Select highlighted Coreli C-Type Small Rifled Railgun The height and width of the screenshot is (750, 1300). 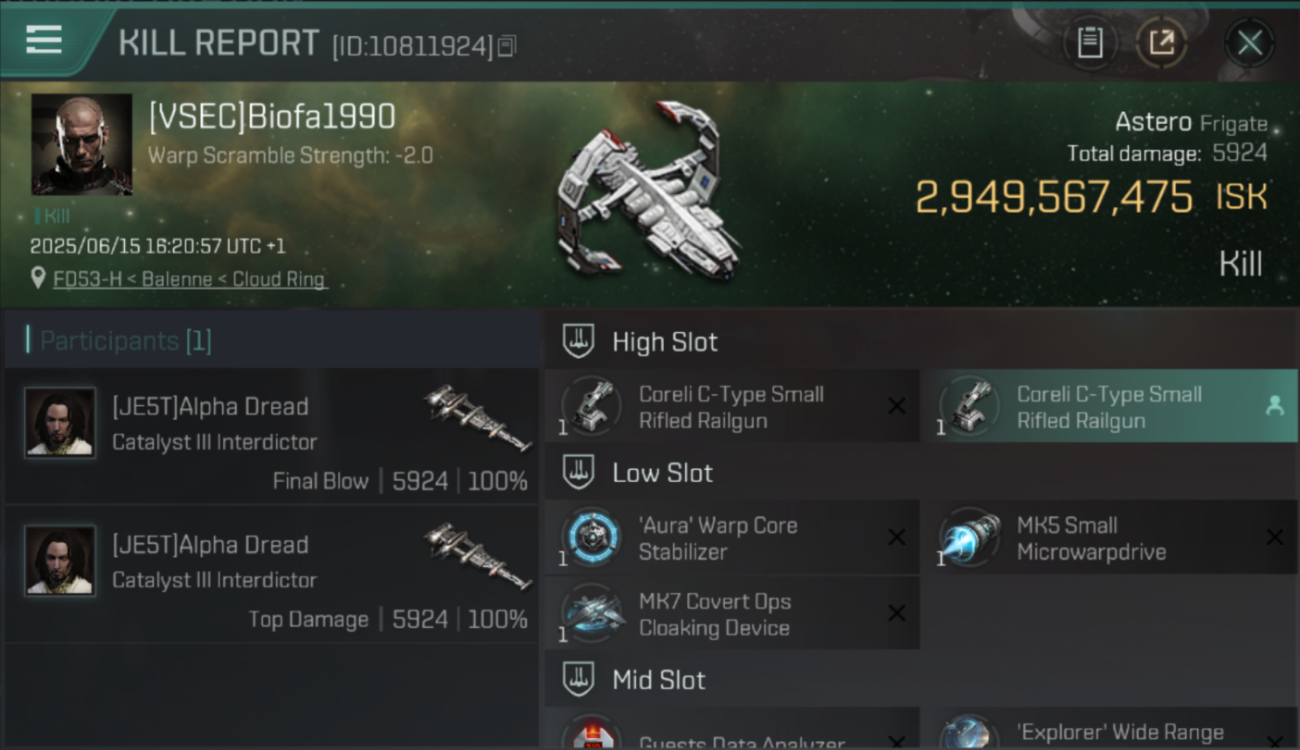[1110, 406]
